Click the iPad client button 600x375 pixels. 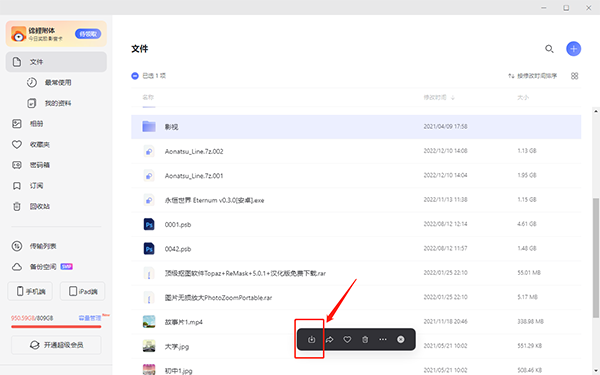click(x=82, y=291)
